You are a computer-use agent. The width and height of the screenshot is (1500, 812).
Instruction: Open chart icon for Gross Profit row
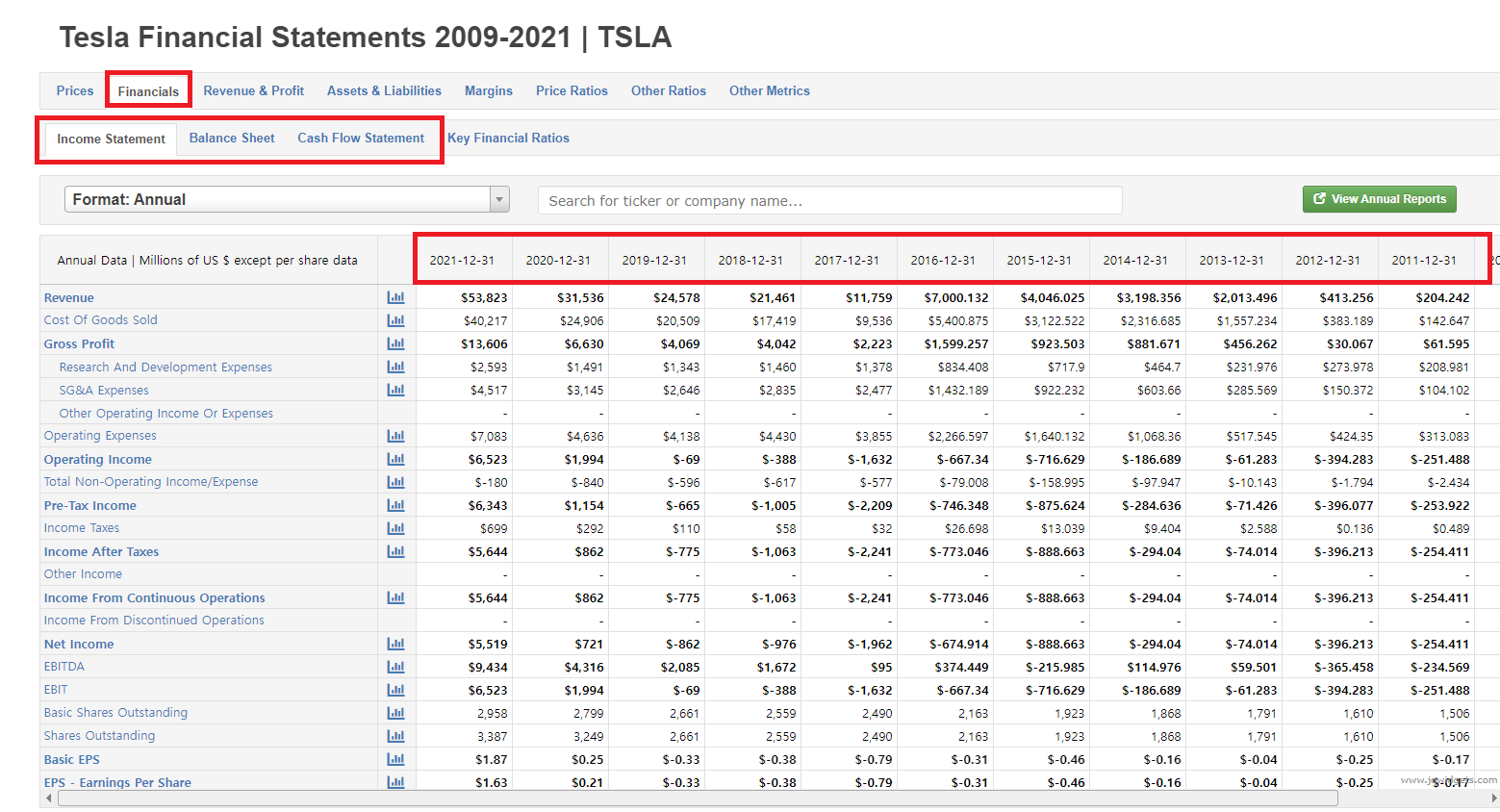[x=395, y=343]
